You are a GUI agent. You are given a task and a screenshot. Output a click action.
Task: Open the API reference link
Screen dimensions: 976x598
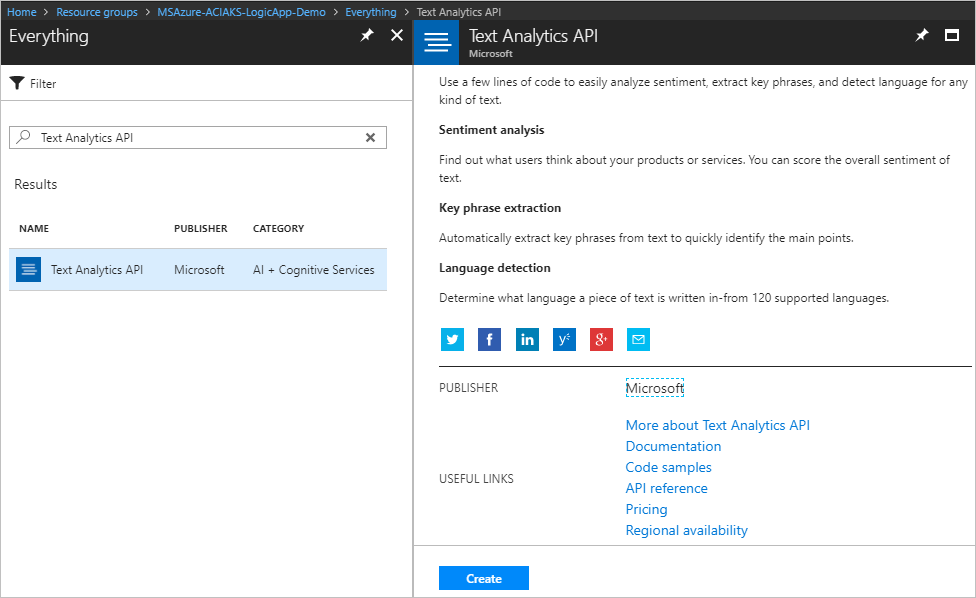[x=667, y=488]
